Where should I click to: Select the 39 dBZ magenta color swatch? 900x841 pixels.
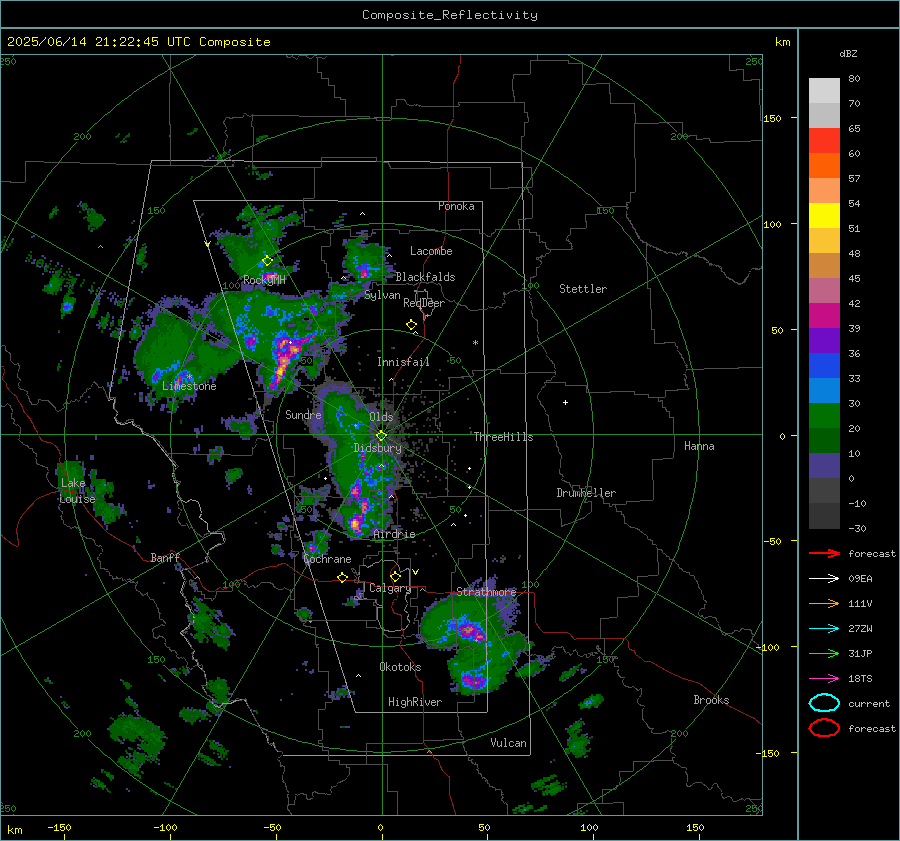(824, 316)
